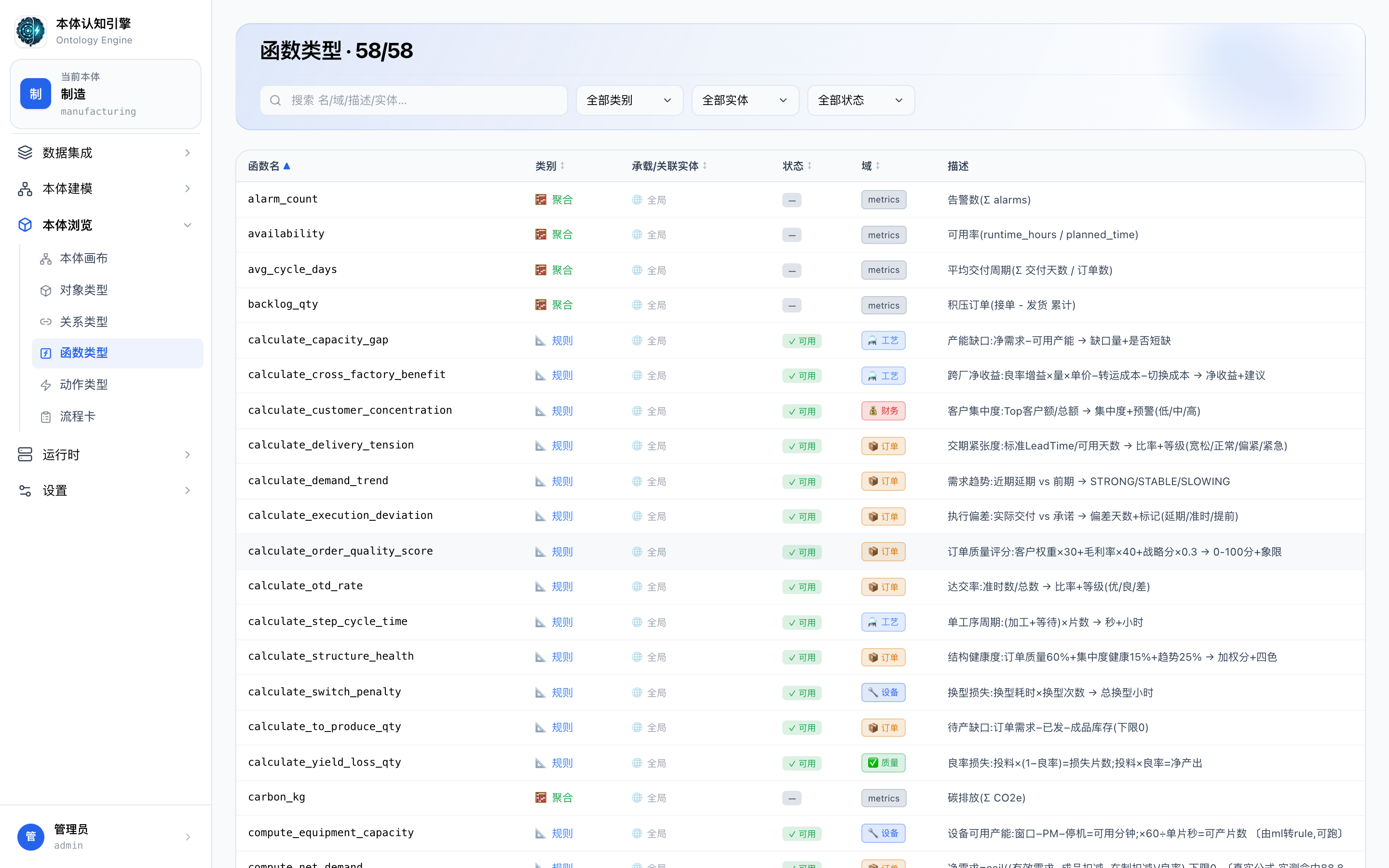Click the function name compute_equipment_capacity

coord(330,832)
